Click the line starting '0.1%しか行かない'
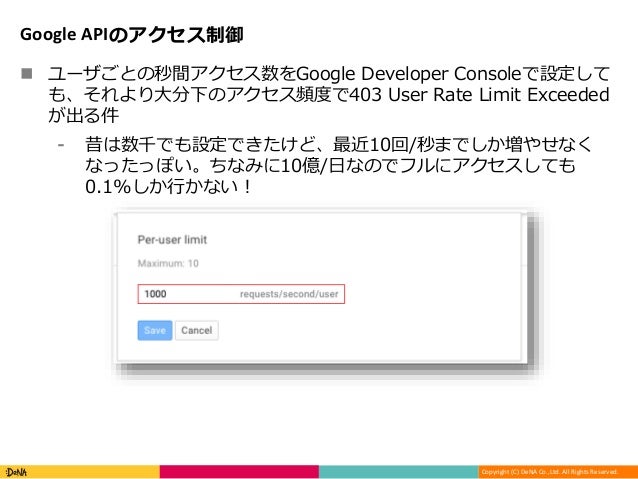 tap(168, 186)
